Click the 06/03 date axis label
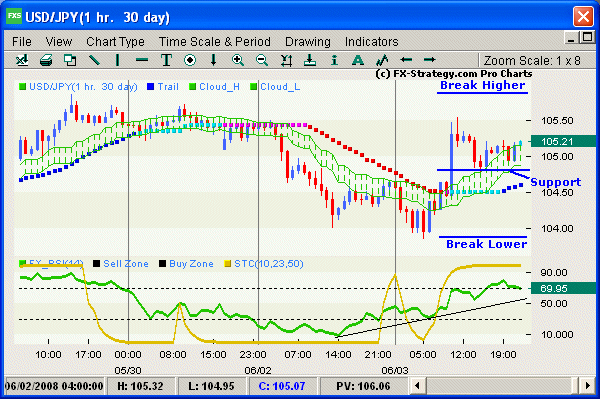Screen dimensions: 600x399 (395, 370)
